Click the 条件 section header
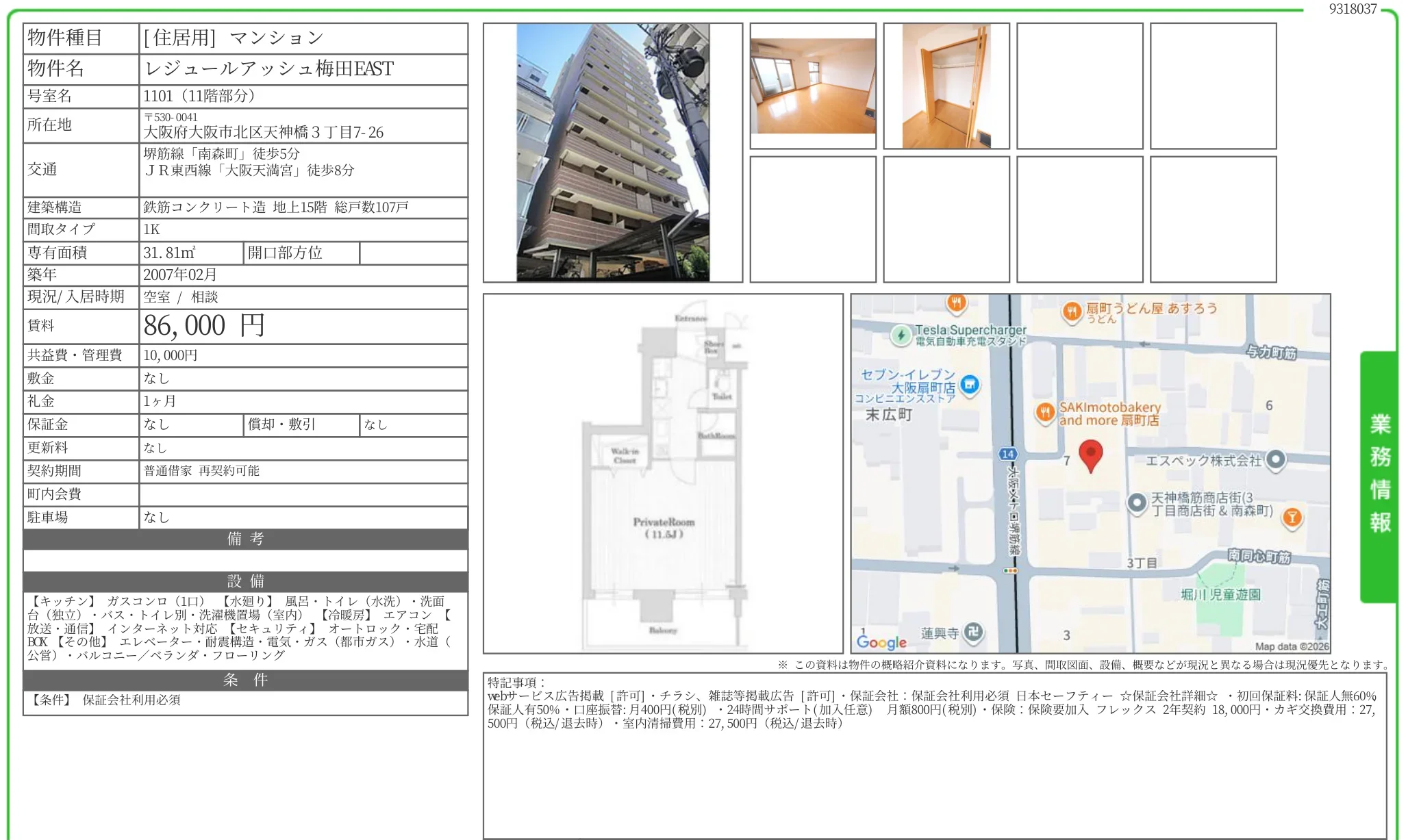 245,680
